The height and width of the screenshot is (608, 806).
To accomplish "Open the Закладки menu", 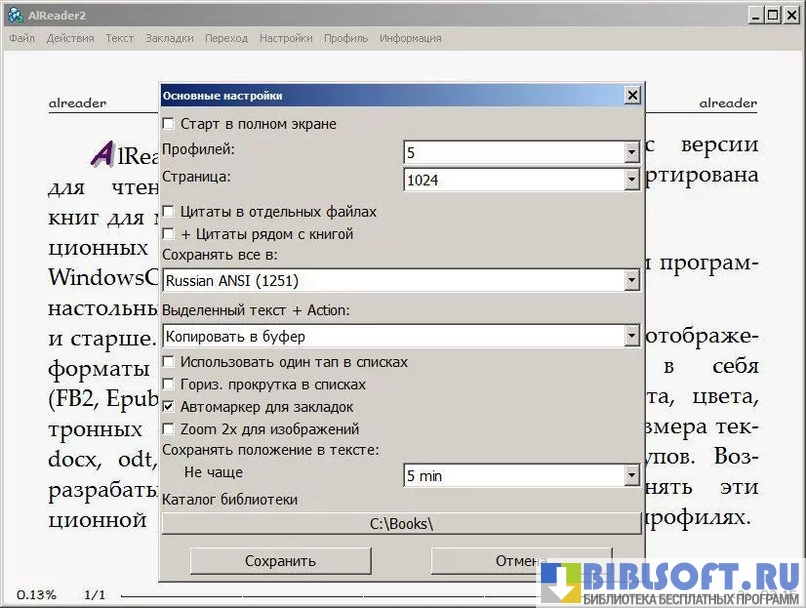I will (x=169, y=38).
